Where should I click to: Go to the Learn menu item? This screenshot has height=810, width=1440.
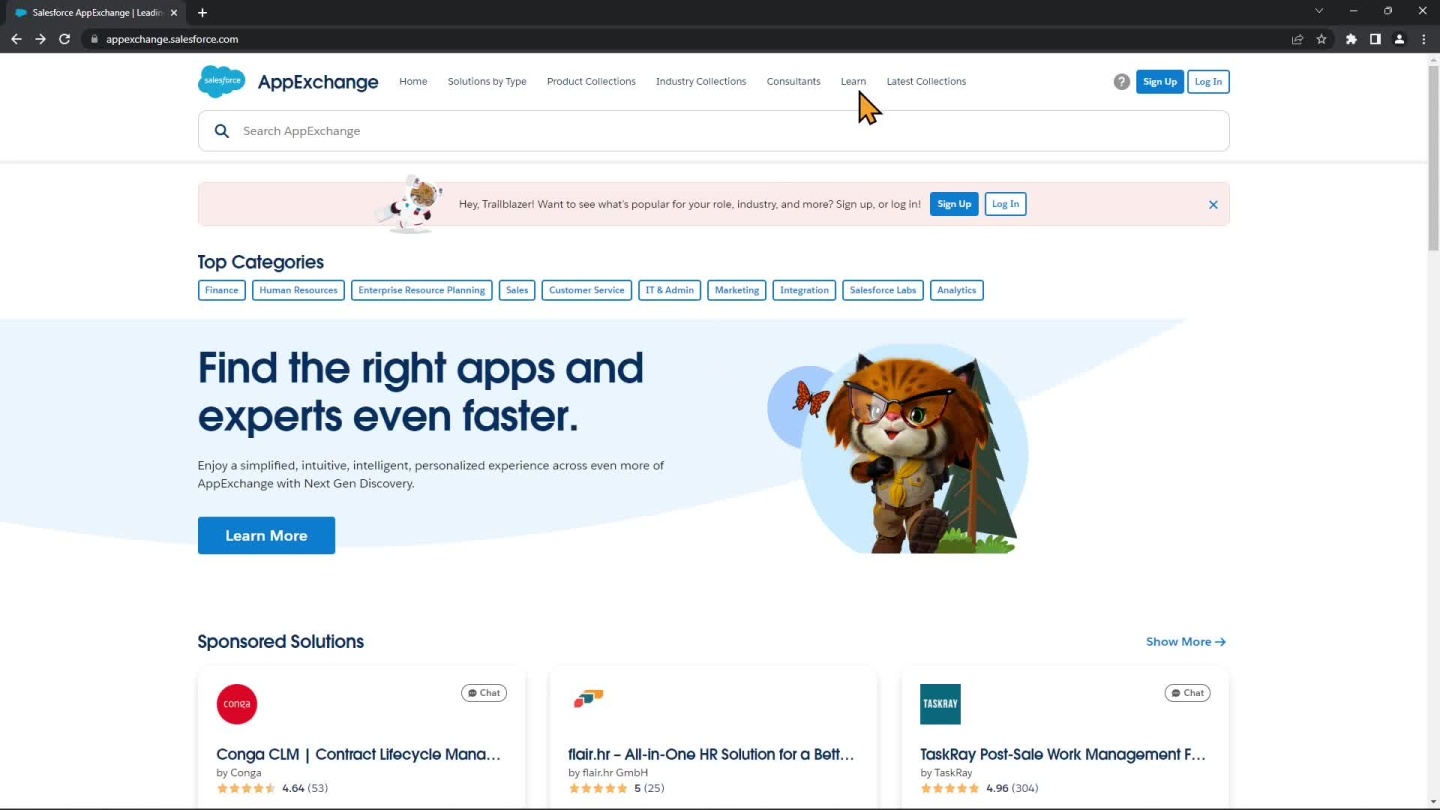(x=853, y=82)
